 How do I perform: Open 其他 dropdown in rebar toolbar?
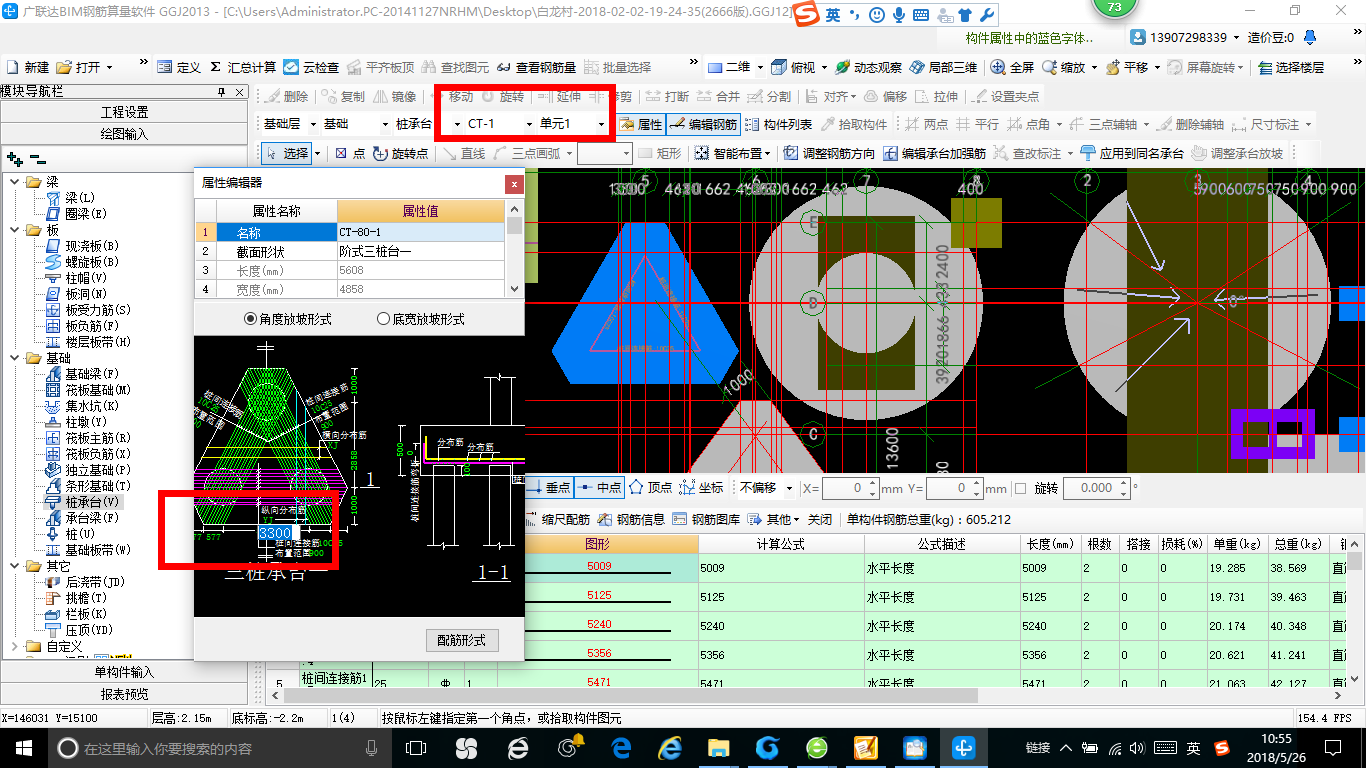(775, 519)
